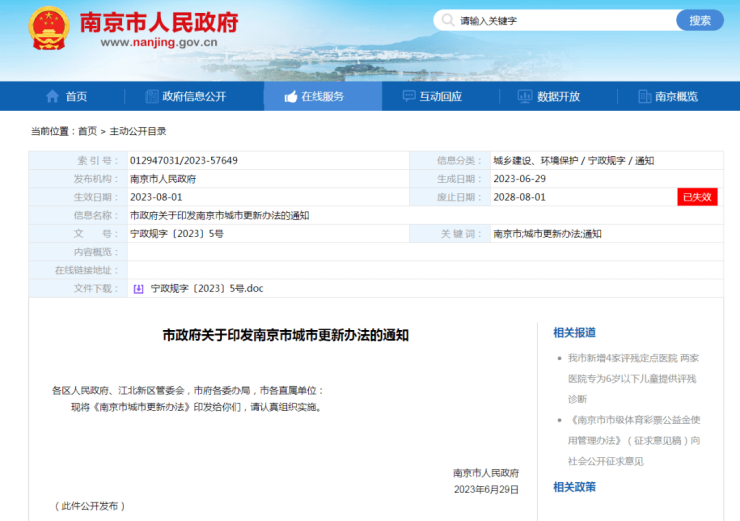Click the chat bubble icon for 互动回应

point(408,97)
